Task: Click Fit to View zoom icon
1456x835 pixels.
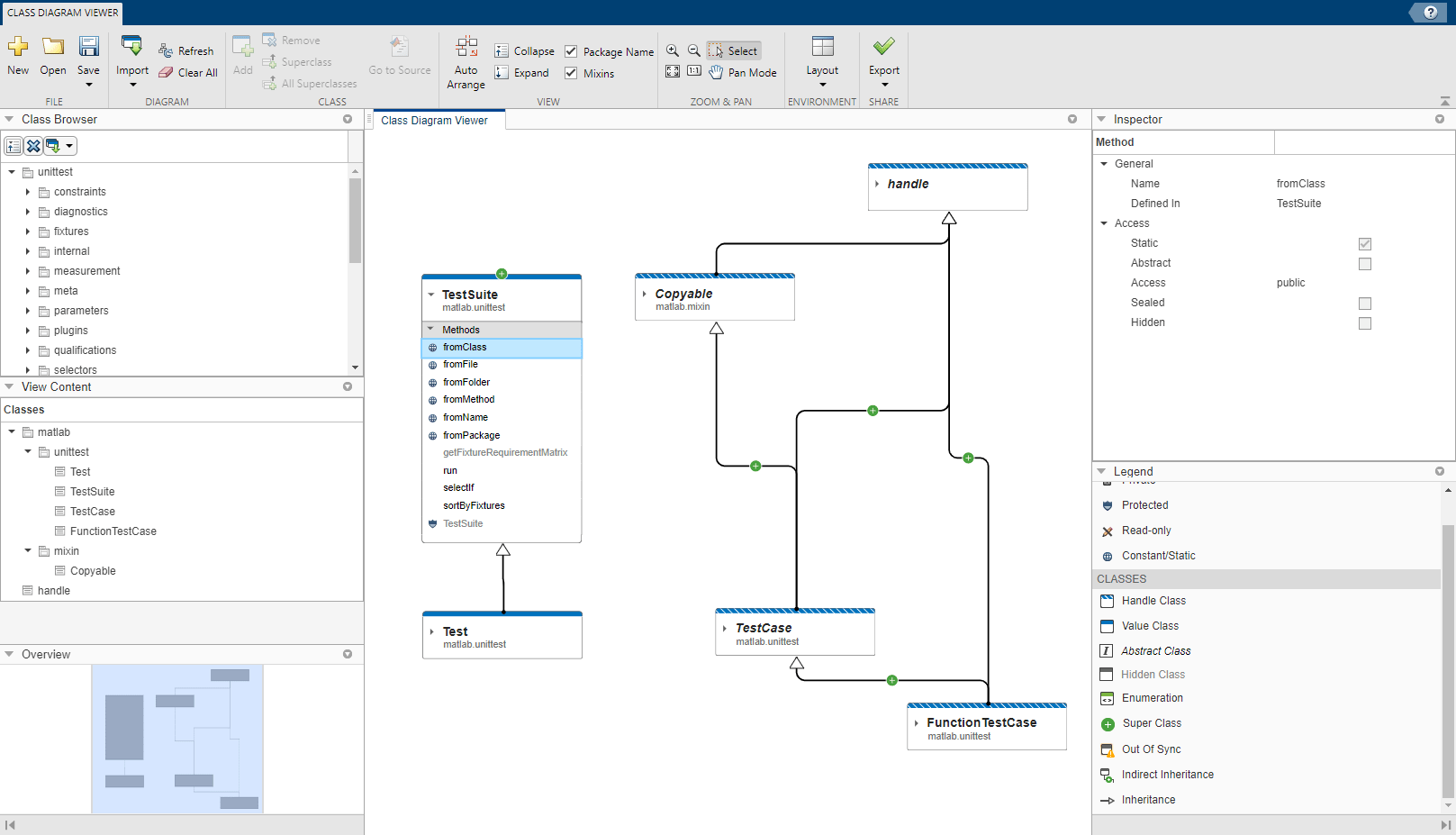Action: 672,71
